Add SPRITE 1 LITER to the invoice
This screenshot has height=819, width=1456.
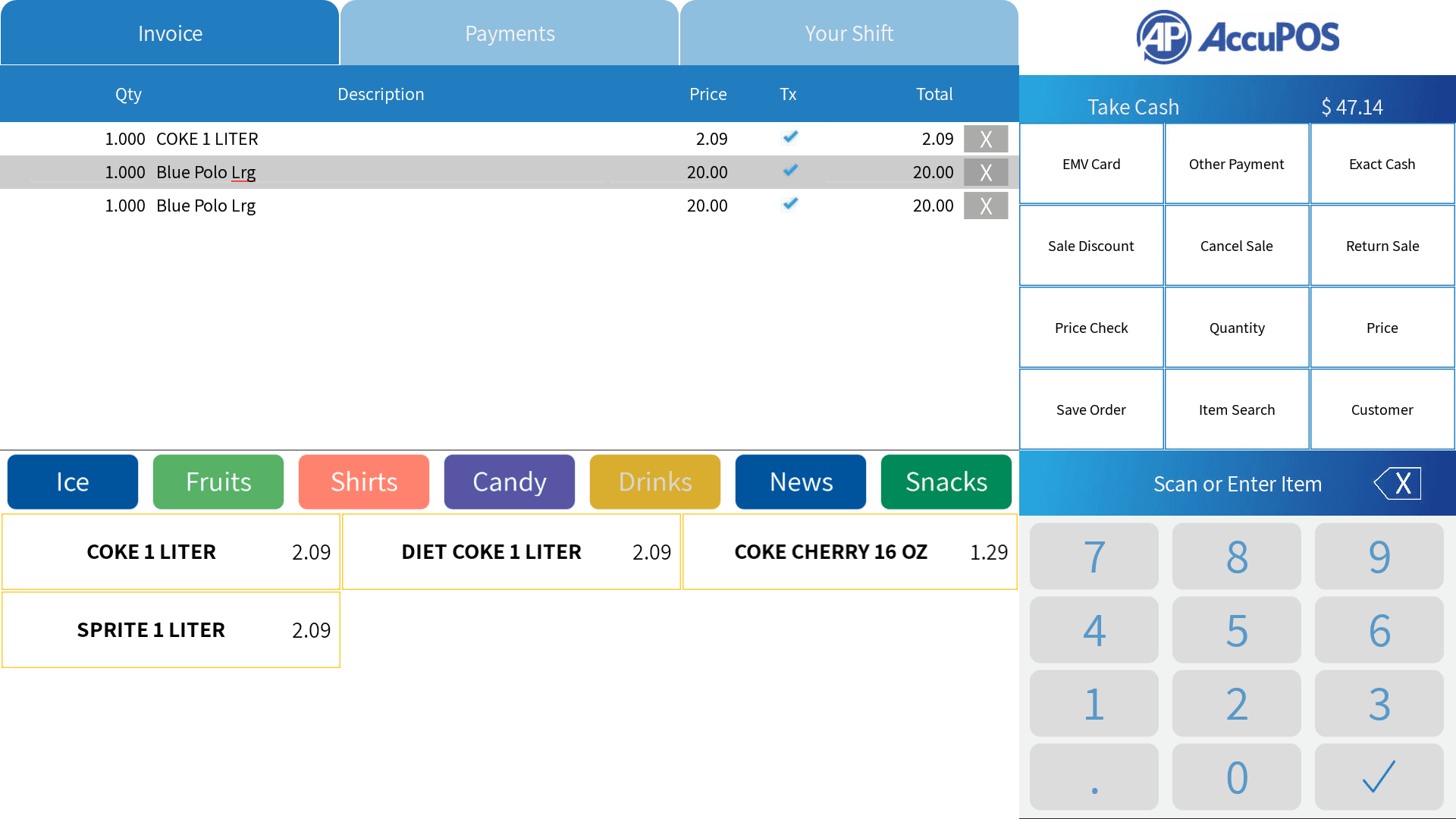click(x=171, y=630)
